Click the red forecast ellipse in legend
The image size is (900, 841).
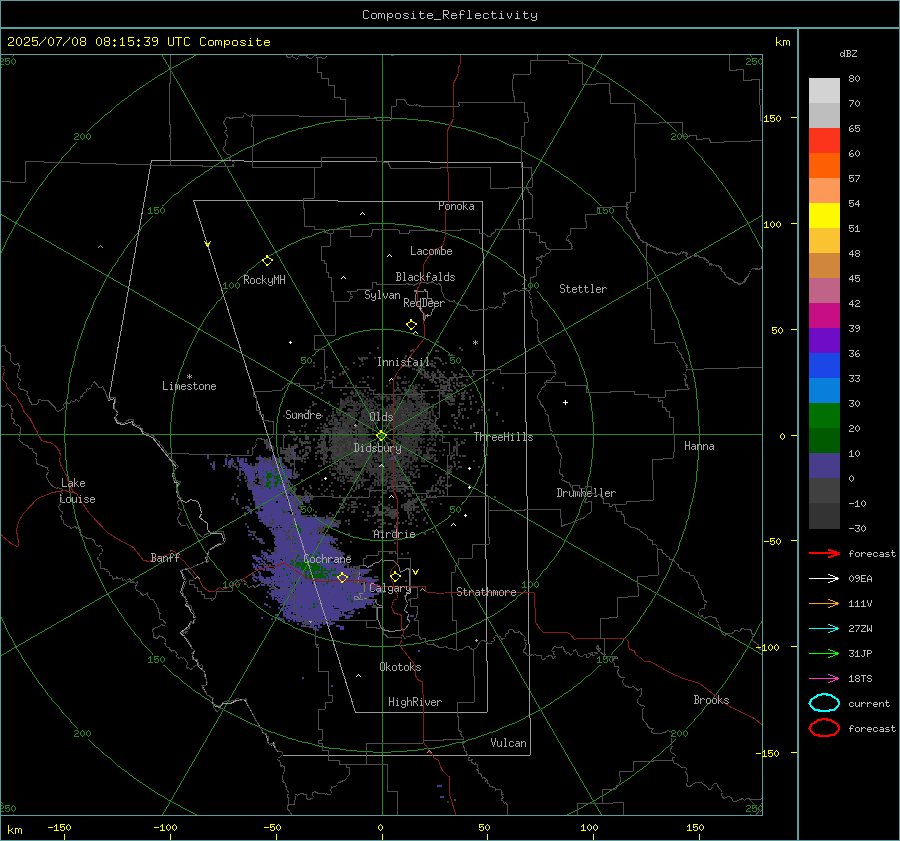[x=824, y=728]
